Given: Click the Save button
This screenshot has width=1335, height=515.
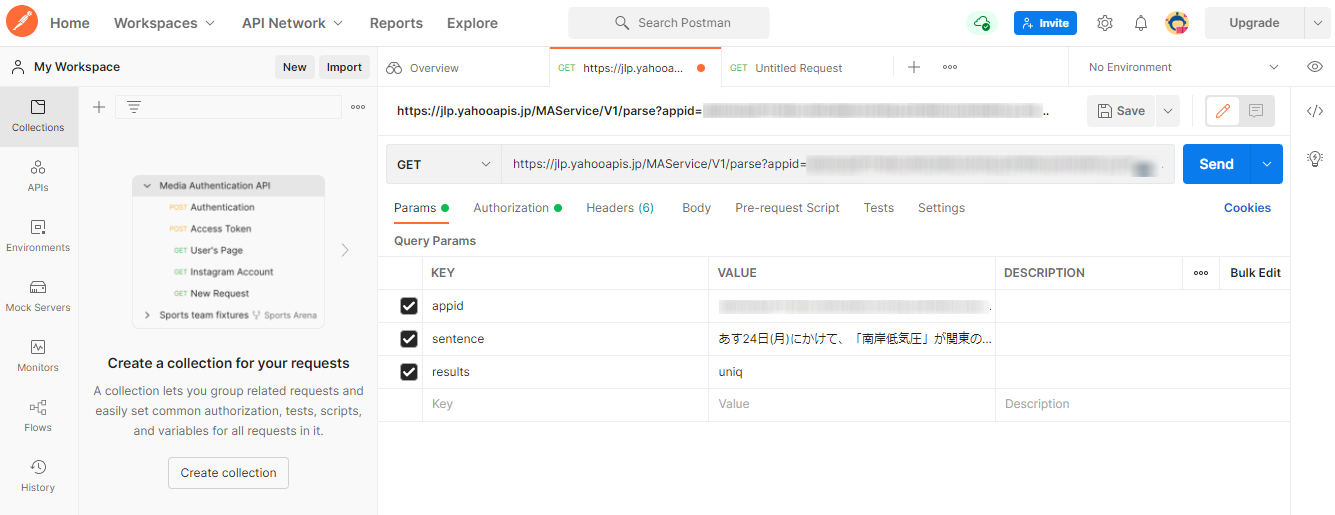Looking at the screenshot, I should pos(1121,111).
